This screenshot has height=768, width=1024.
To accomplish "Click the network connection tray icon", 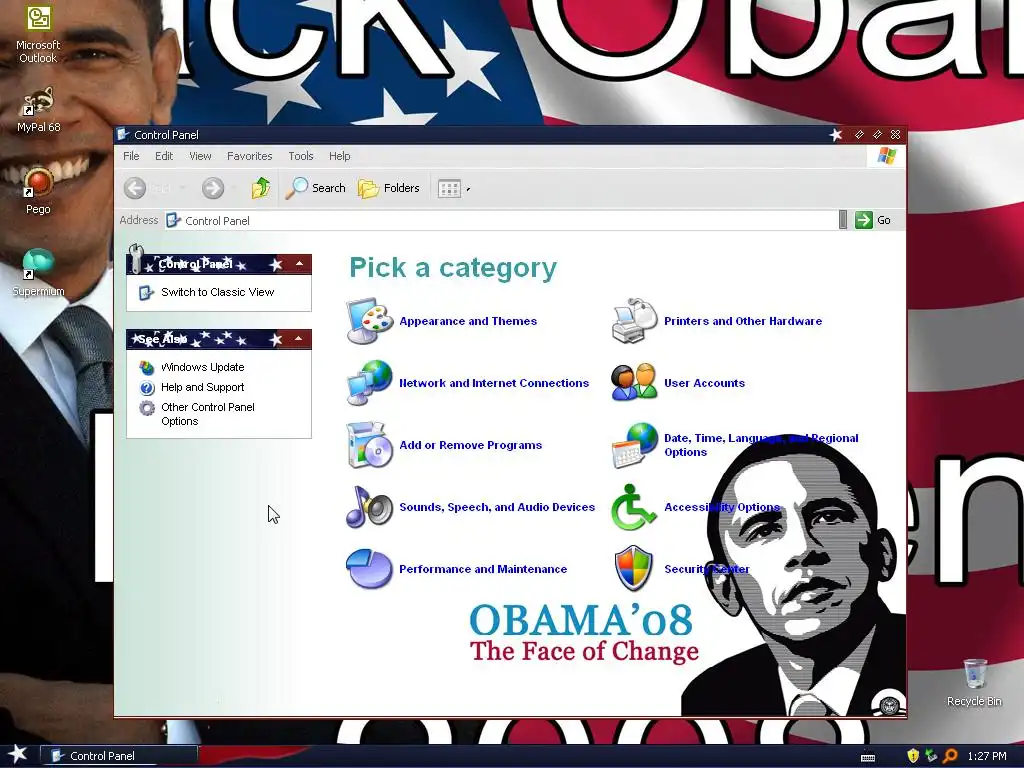I will [931, 756].
